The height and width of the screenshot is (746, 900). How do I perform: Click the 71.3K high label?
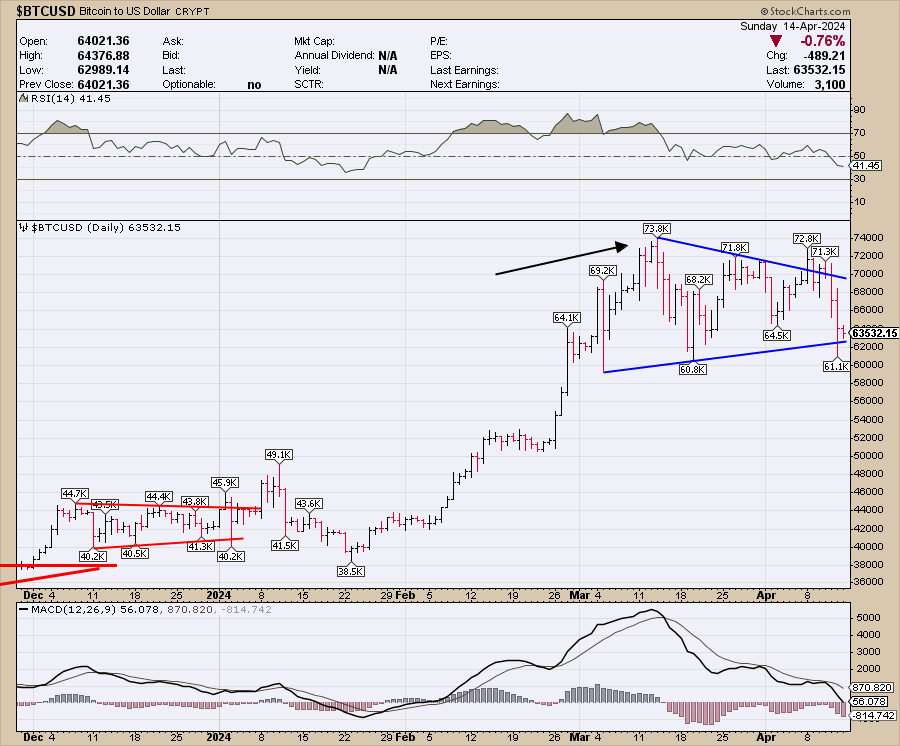(x=825, y=251)
